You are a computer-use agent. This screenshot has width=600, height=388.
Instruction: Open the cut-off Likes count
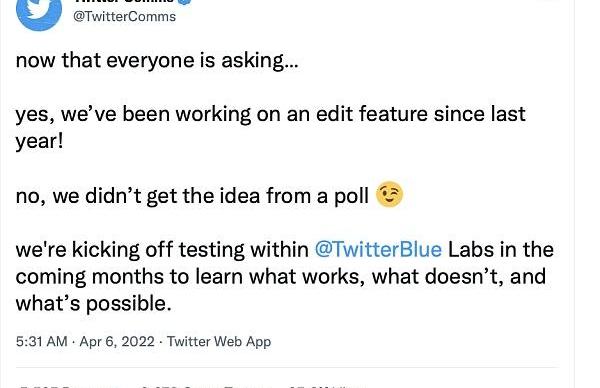coord(324,385)
